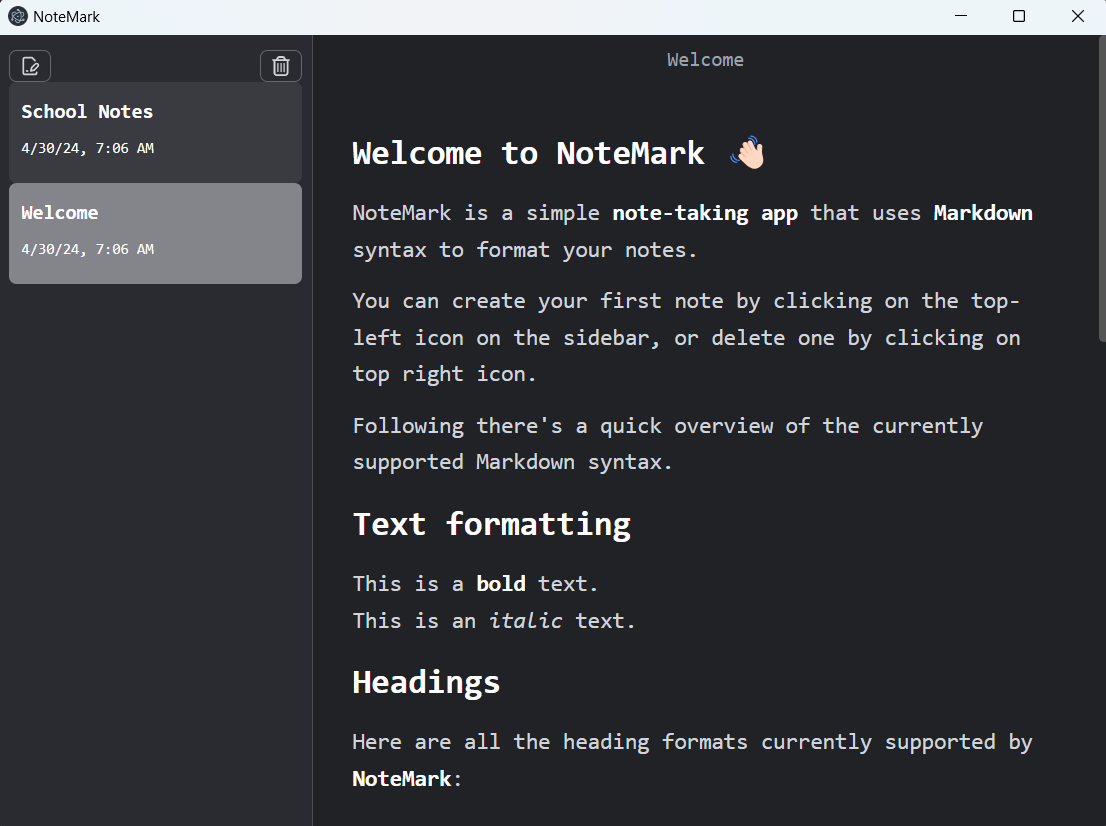Screen dimensions: 1106x826
Task: Click the paragraph starting 'You can create your first note'
Action: click(x=686, y=338)
